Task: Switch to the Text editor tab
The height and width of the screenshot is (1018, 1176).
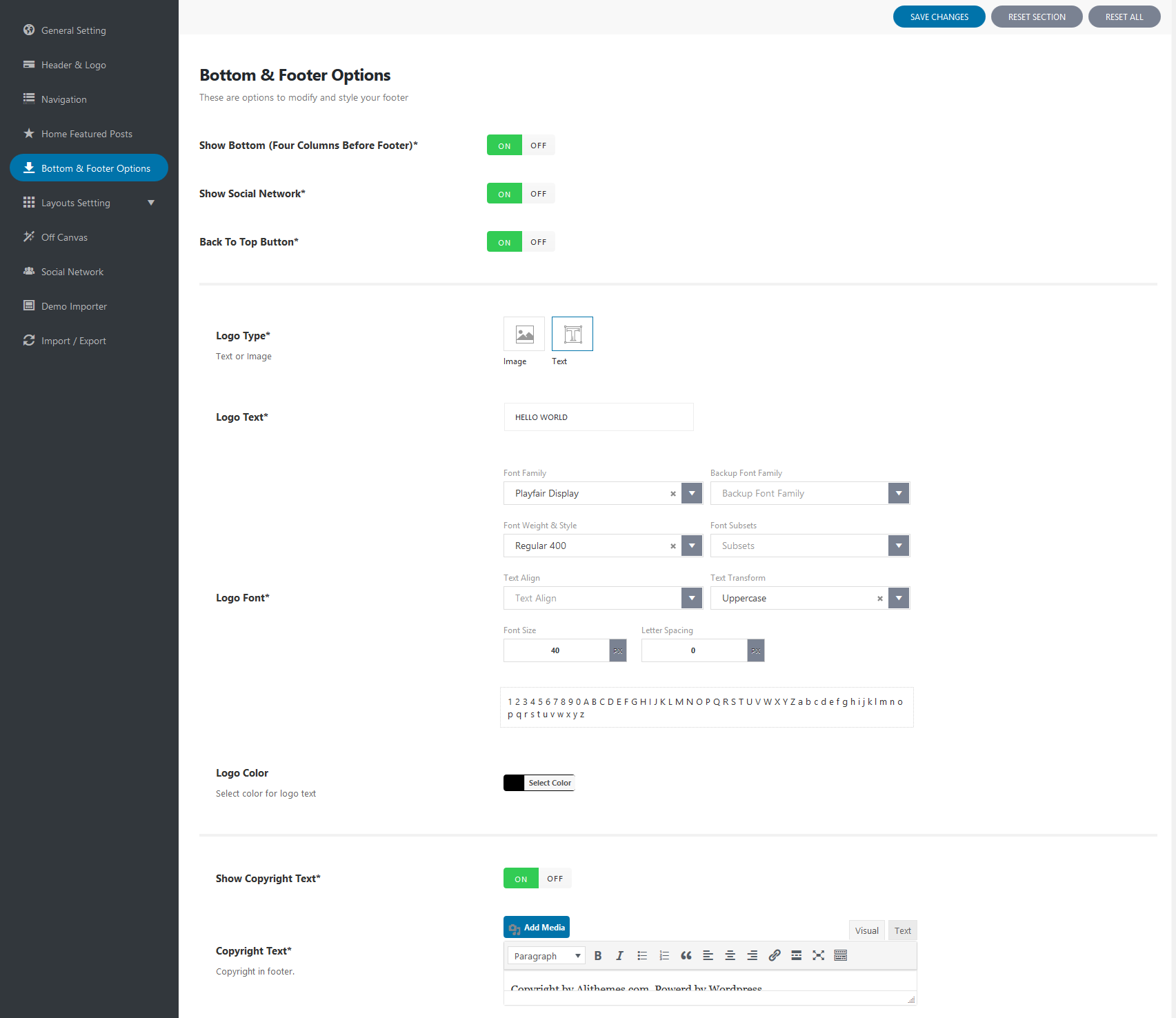Action: coord(902,930)
